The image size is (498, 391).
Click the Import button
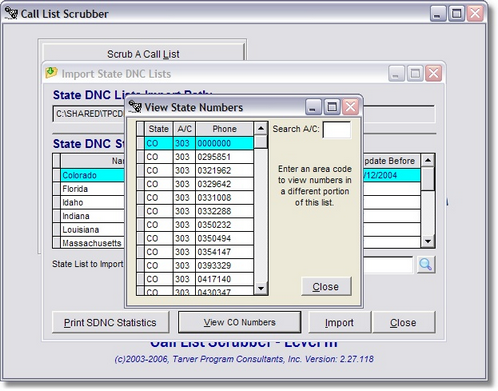[x=339, y=322]
